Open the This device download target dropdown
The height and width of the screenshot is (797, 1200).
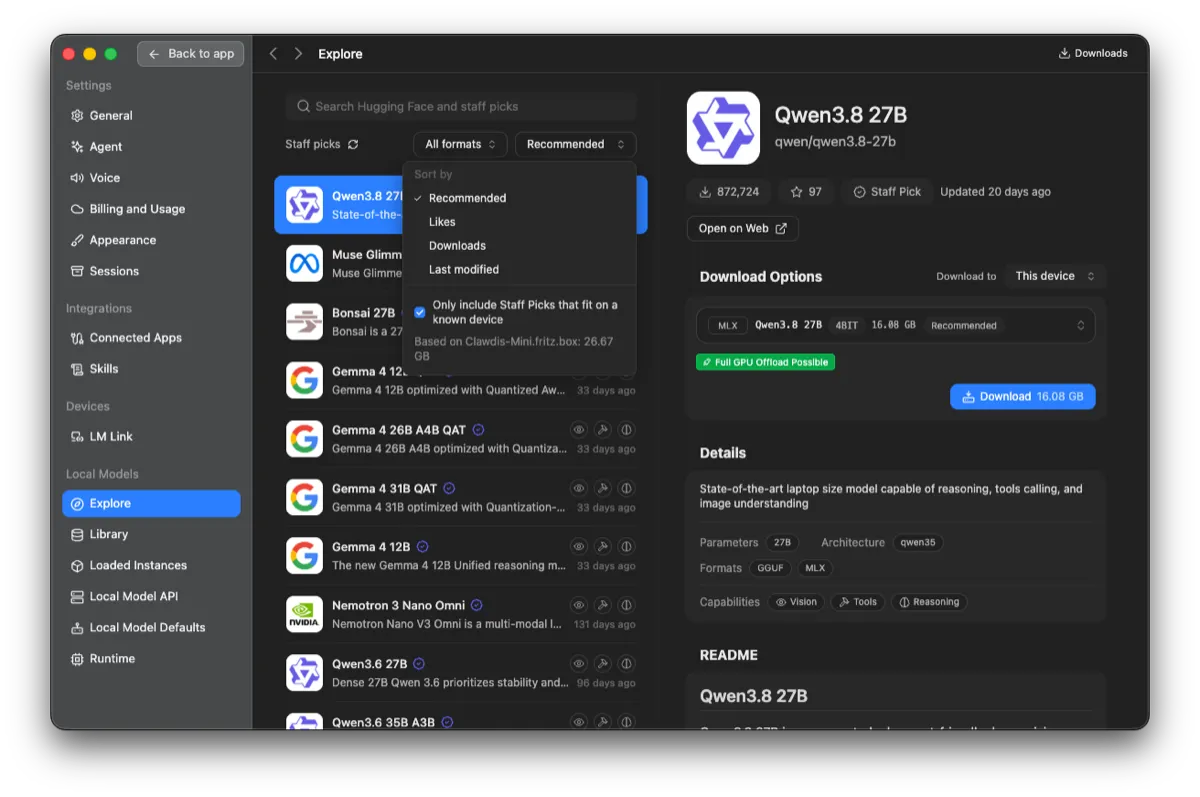click(x=1055, y=276)
